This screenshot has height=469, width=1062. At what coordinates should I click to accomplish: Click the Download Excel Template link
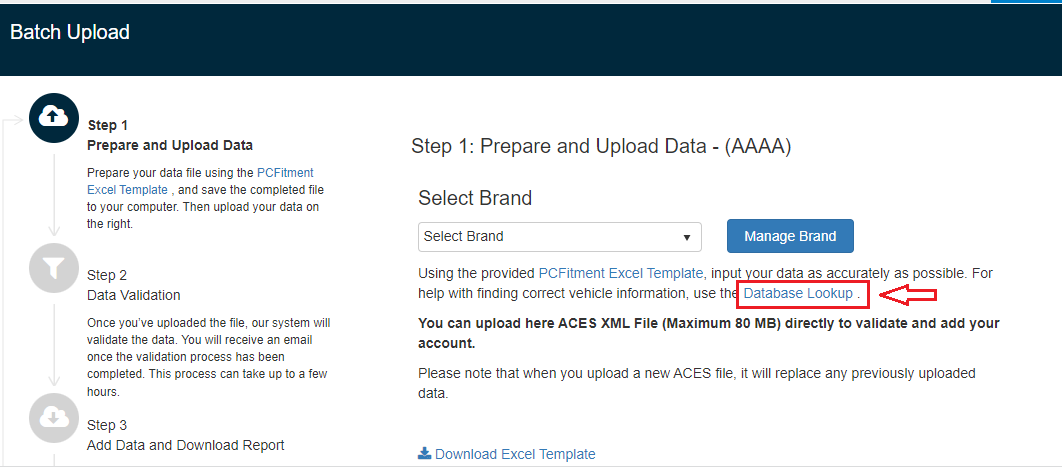point(515,454)
